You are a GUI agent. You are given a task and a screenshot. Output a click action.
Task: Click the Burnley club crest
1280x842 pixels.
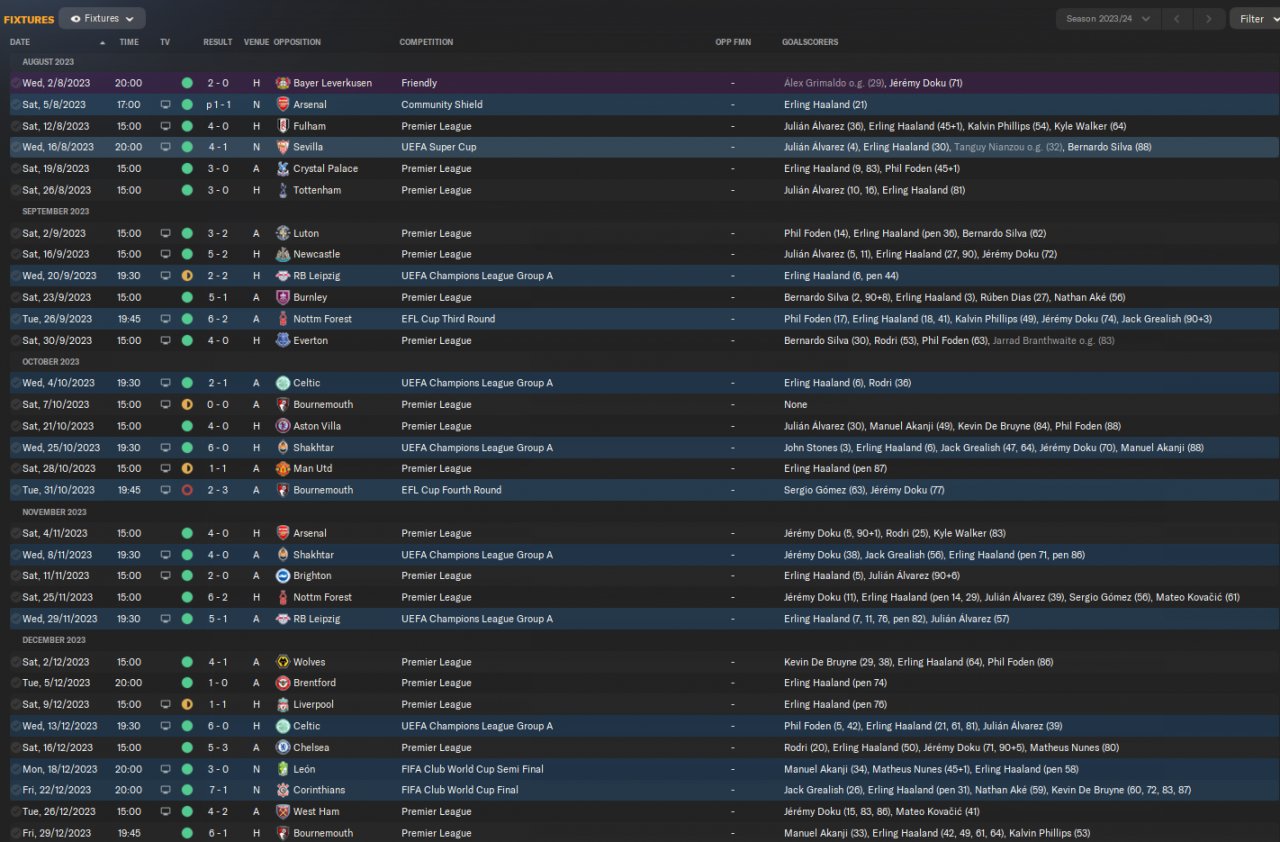pos(283,297)
